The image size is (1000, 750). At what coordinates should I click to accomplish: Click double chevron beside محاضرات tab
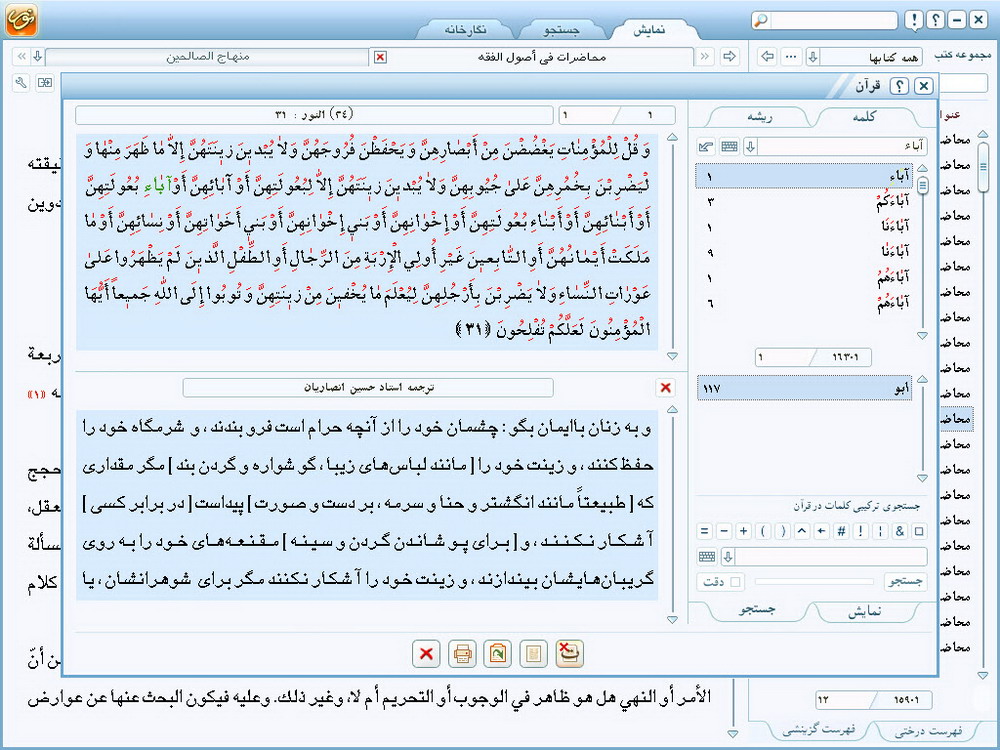(x=705, y=57)
